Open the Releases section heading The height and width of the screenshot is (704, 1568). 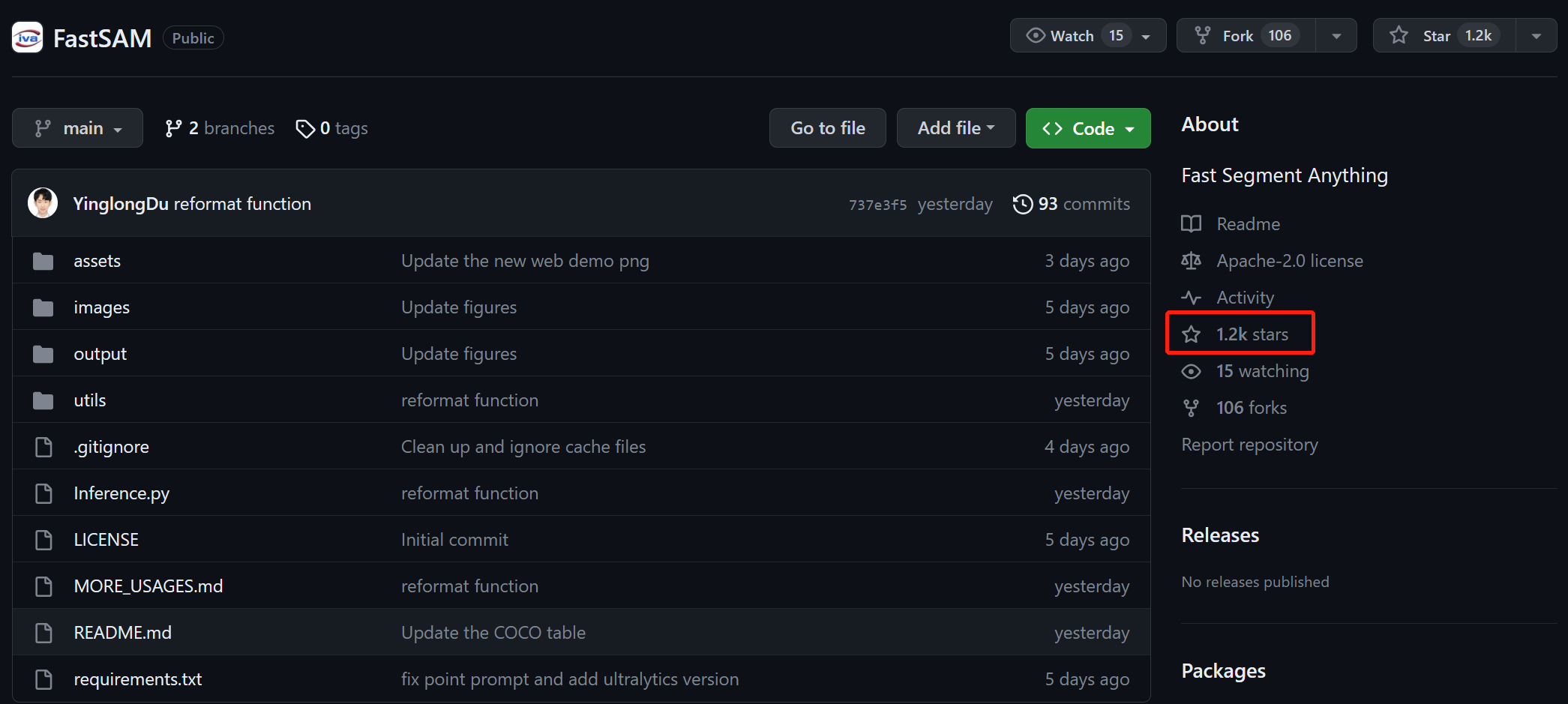(1220, 535)
